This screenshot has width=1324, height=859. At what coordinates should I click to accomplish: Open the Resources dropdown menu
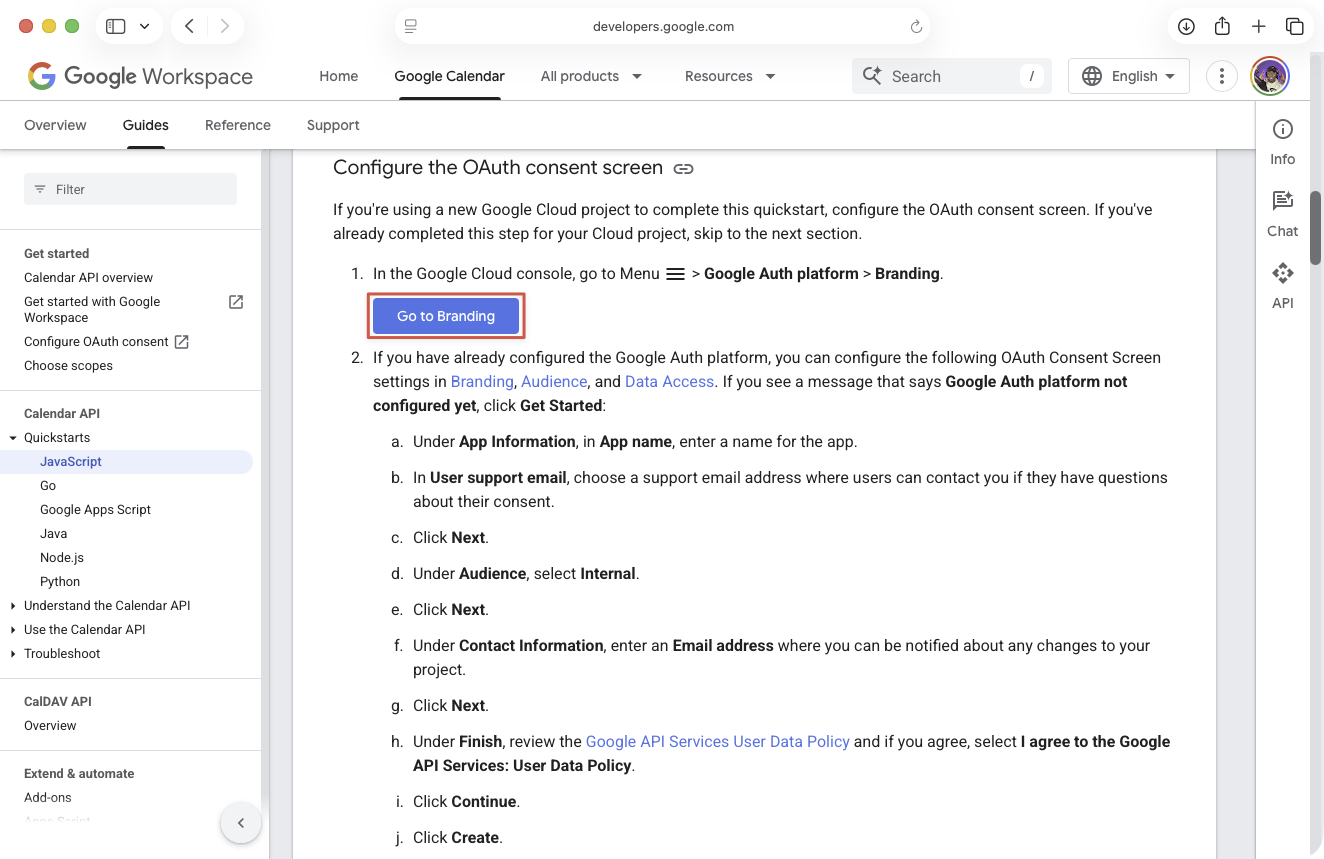point(730,76)
